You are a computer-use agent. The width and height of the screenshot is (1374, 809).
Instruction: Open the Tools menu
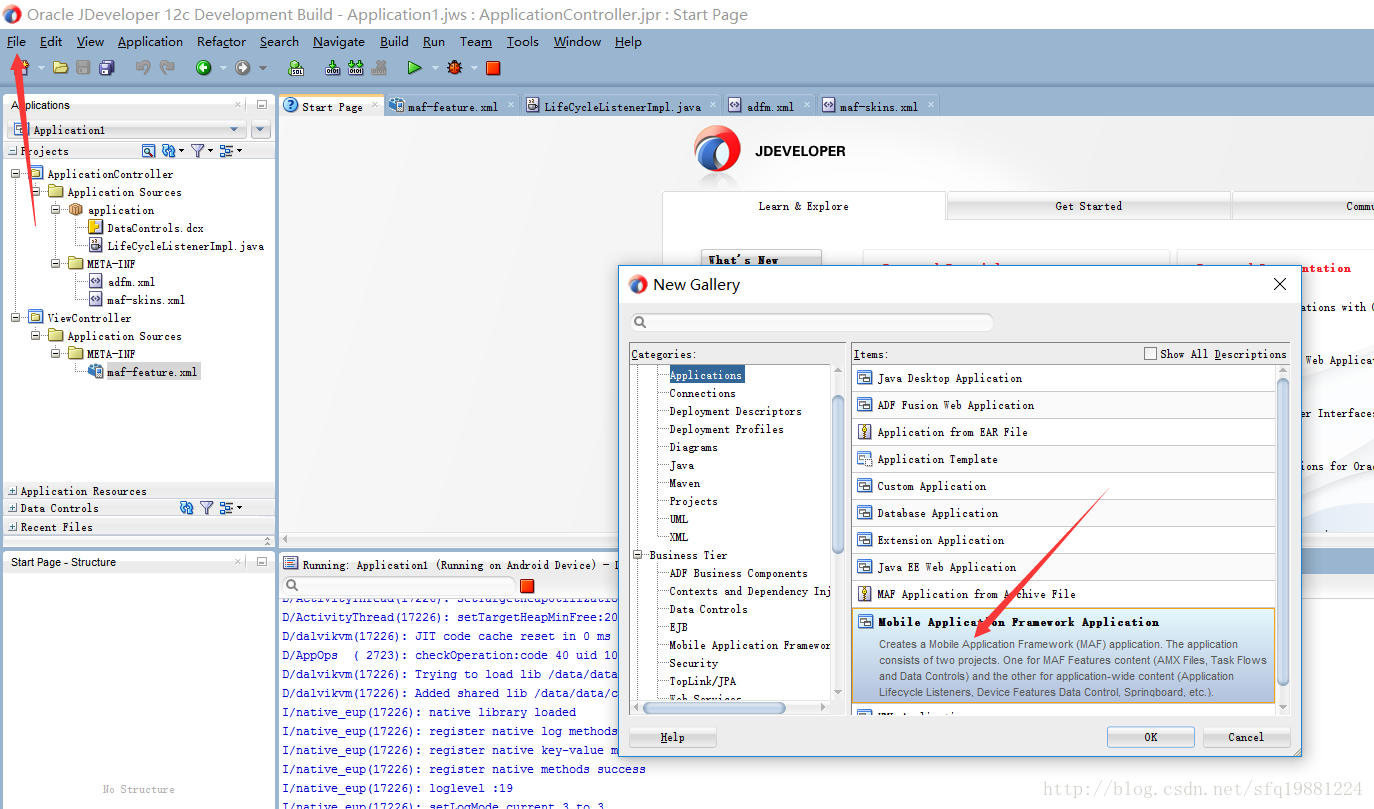coord(522,42)
